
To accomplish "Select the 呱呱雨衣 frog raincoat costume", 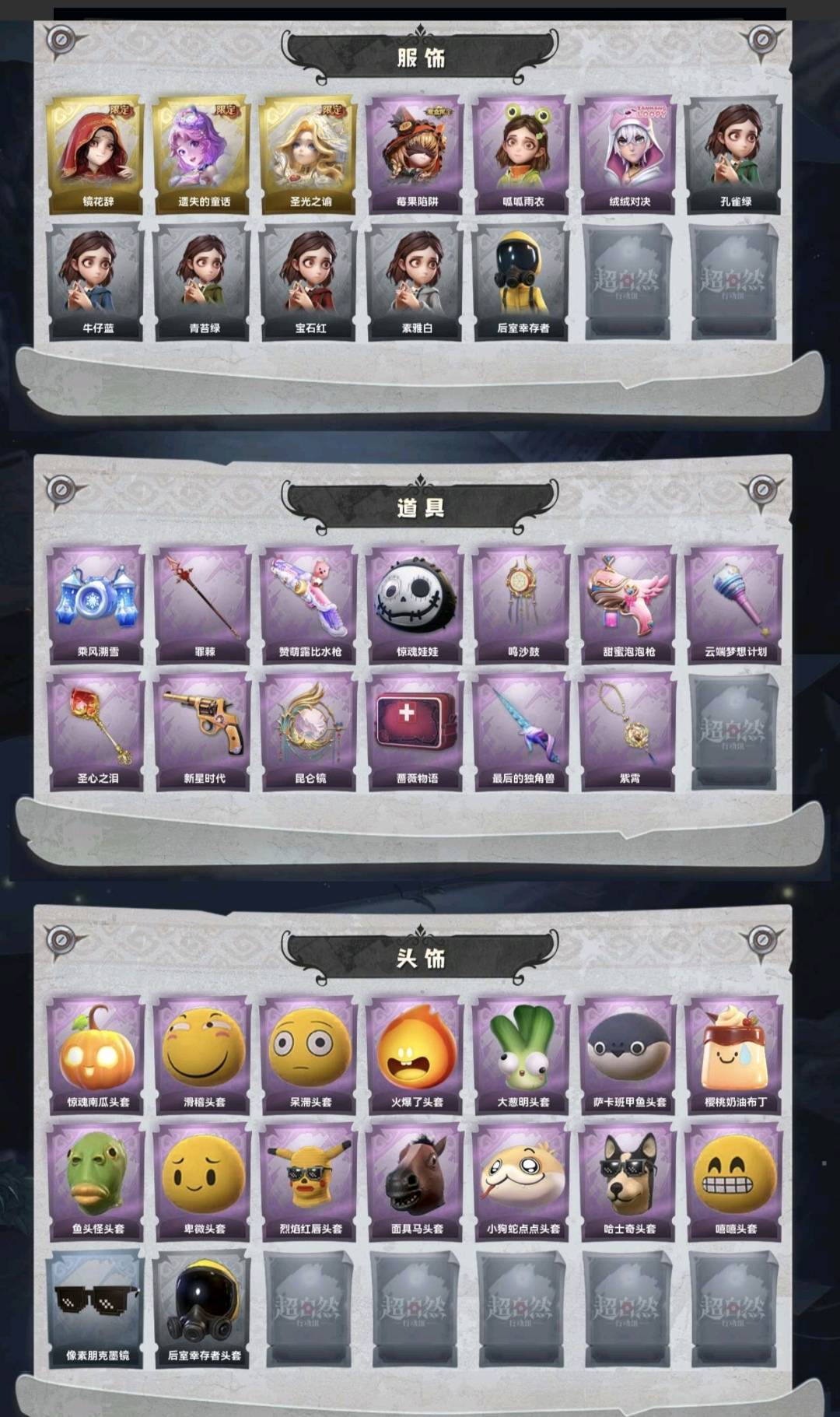I will coord(522,156).
